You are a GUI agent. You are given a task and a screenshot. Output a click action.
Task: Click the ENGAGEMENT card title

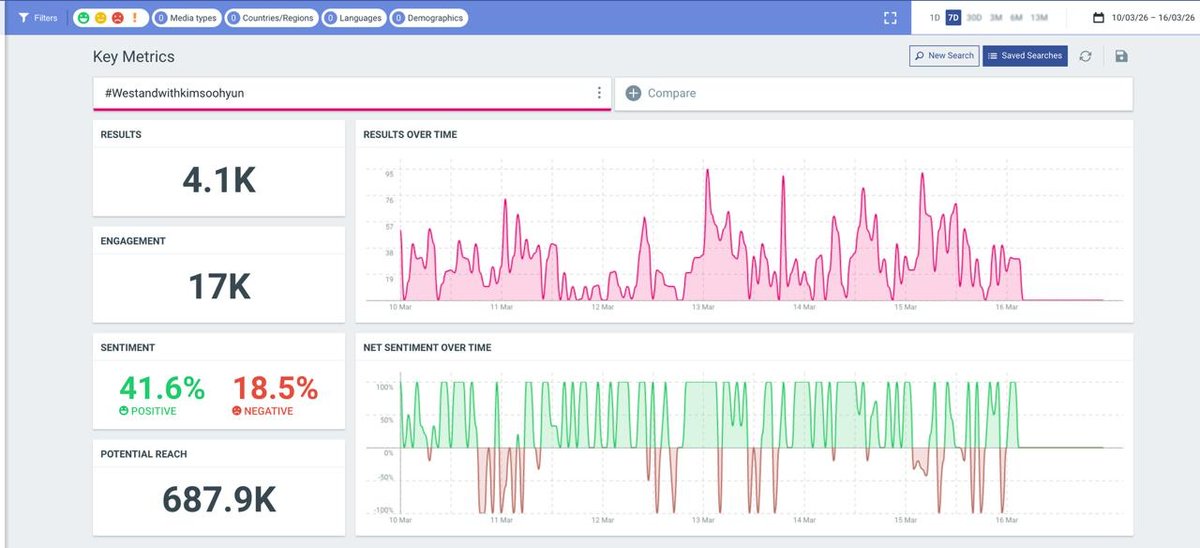click(x=133, y=241)
